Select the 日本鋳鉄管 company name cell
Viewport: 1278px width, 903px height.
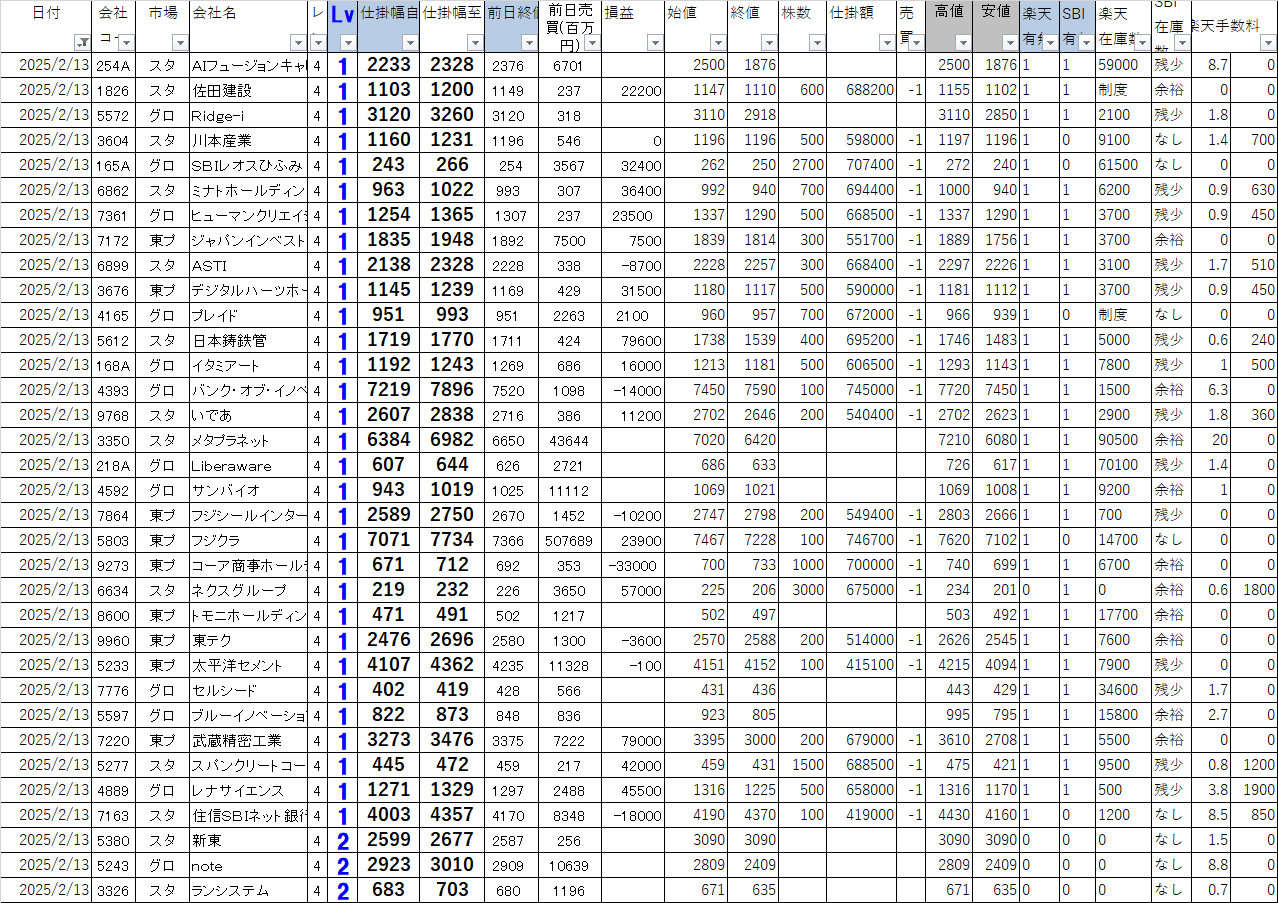[x=248, y=340]
